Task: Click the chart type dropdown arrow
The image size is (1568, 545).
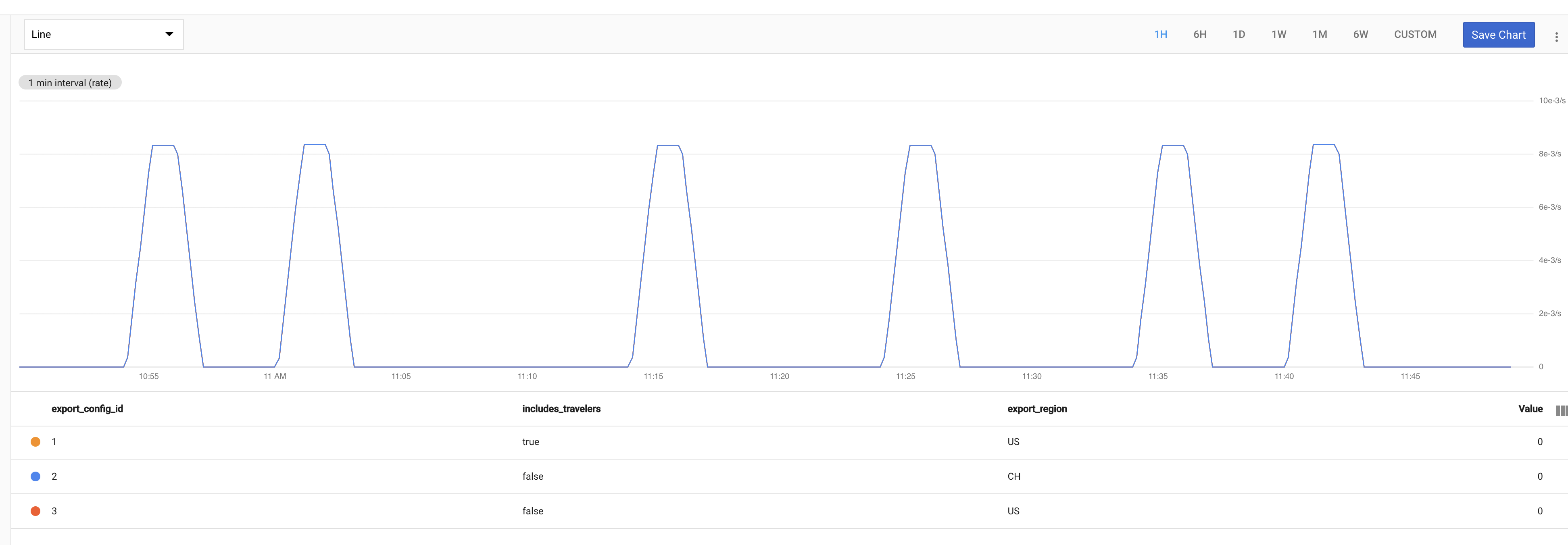Action: tap(169, 35)
